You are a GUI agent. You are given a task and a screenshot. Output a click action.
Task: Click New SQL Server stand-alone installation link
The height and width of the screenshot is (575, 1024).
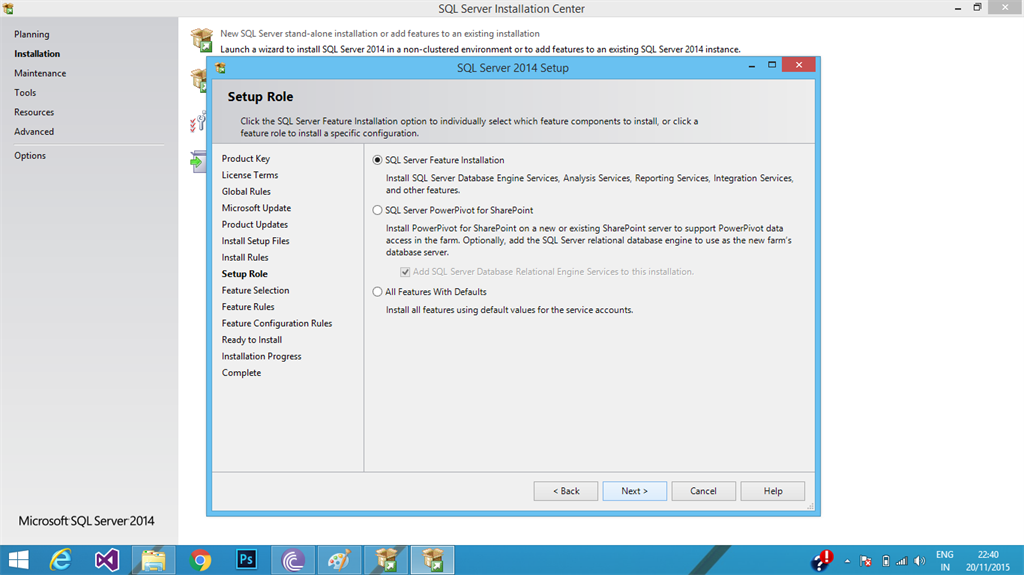tap(379, 33)
